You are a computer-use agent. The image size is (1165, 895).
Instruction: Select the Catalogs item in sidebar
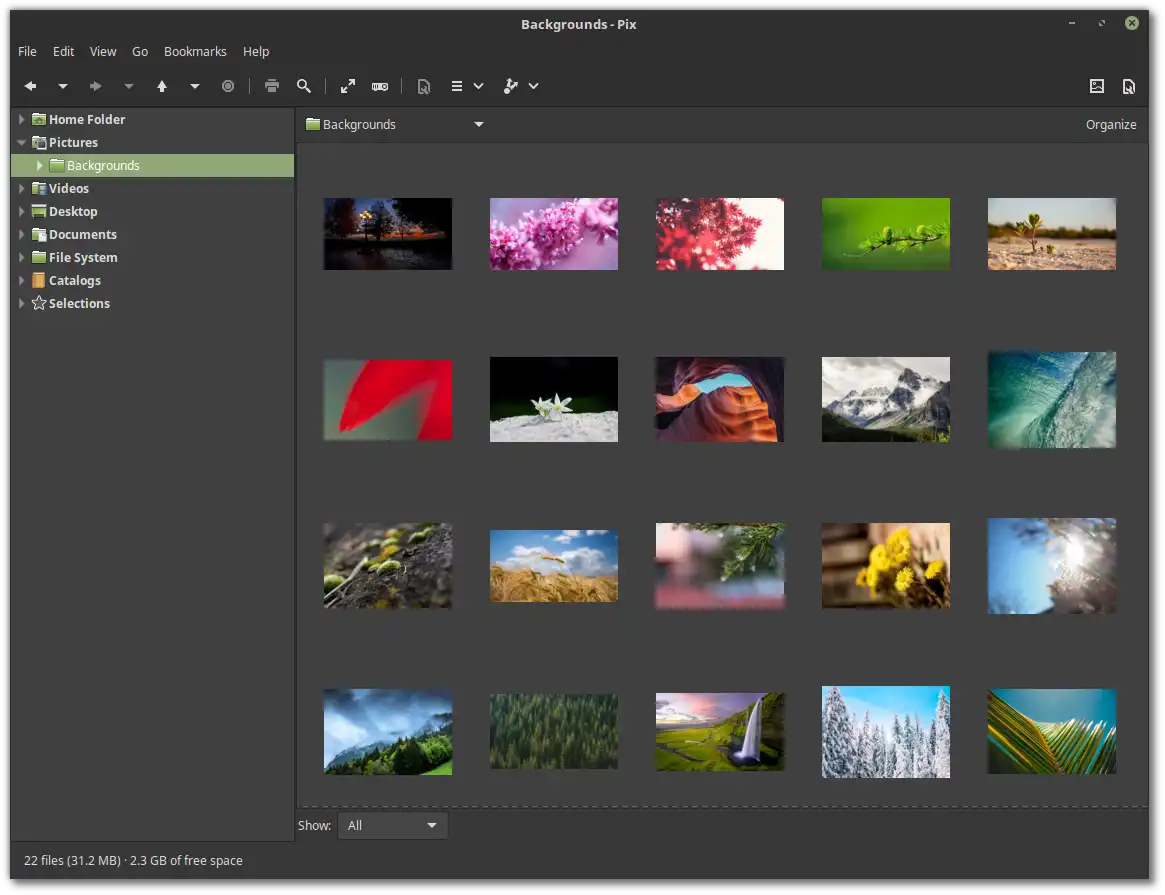pyautogui.click(x=74, y=281)
